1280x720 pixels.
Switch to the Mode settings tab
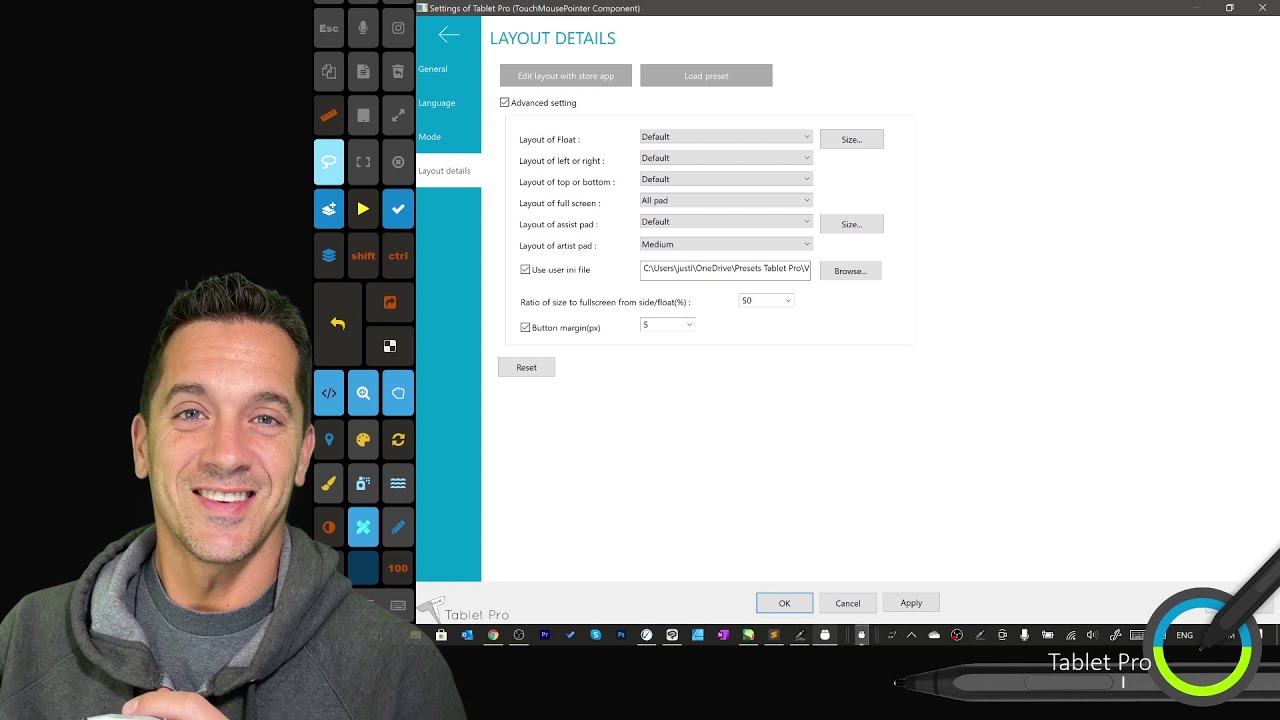pyautogui.click(x=448, y=137)
